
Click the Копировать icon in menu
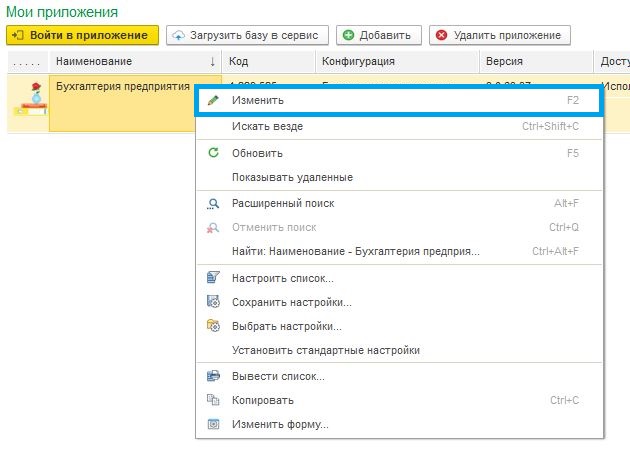[213, 400]
